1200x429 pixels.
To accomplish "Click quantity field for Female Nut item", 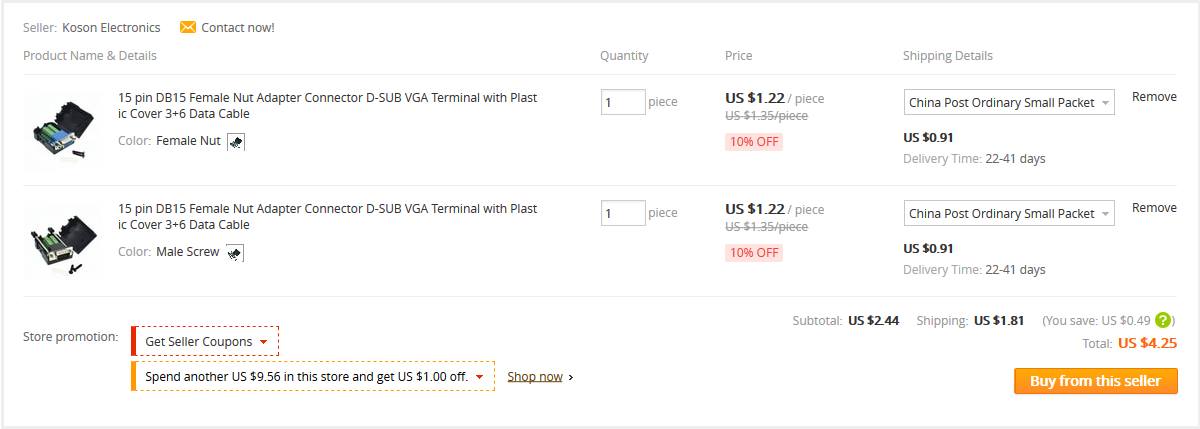I will 622,102.
